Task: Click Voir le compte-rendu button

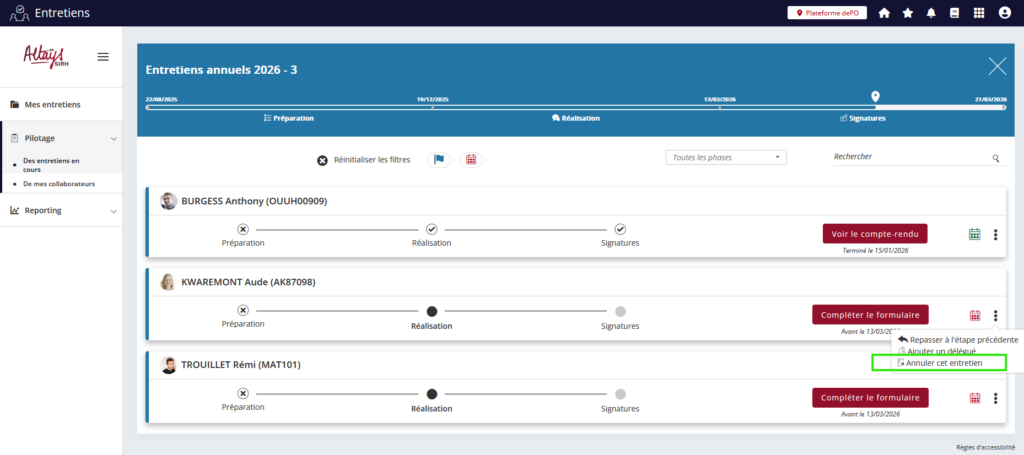Action: [875, 233]
